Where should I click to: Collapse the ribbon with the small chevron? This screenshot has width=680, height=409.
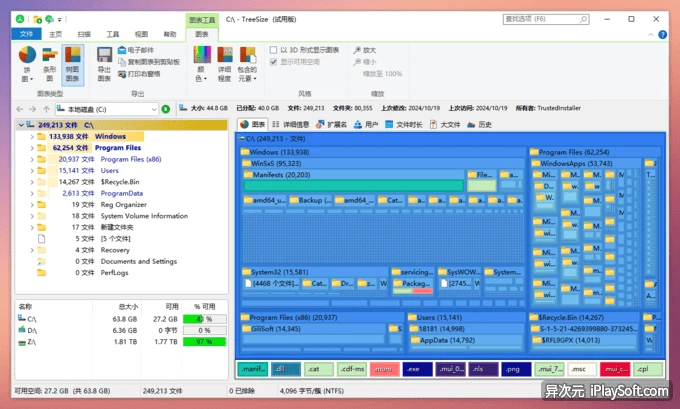pos(650,35)
